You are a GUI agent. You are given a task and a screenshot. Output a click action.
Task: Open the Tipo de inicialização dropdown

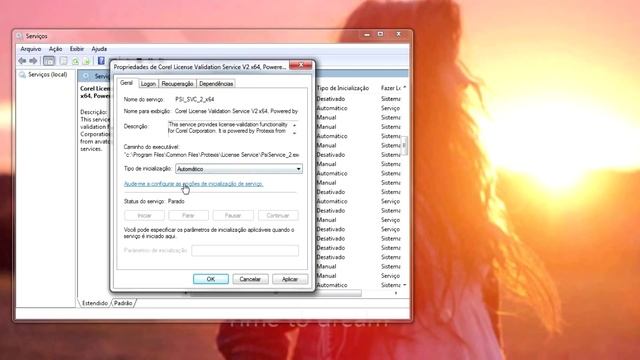(x=239, y=169)
